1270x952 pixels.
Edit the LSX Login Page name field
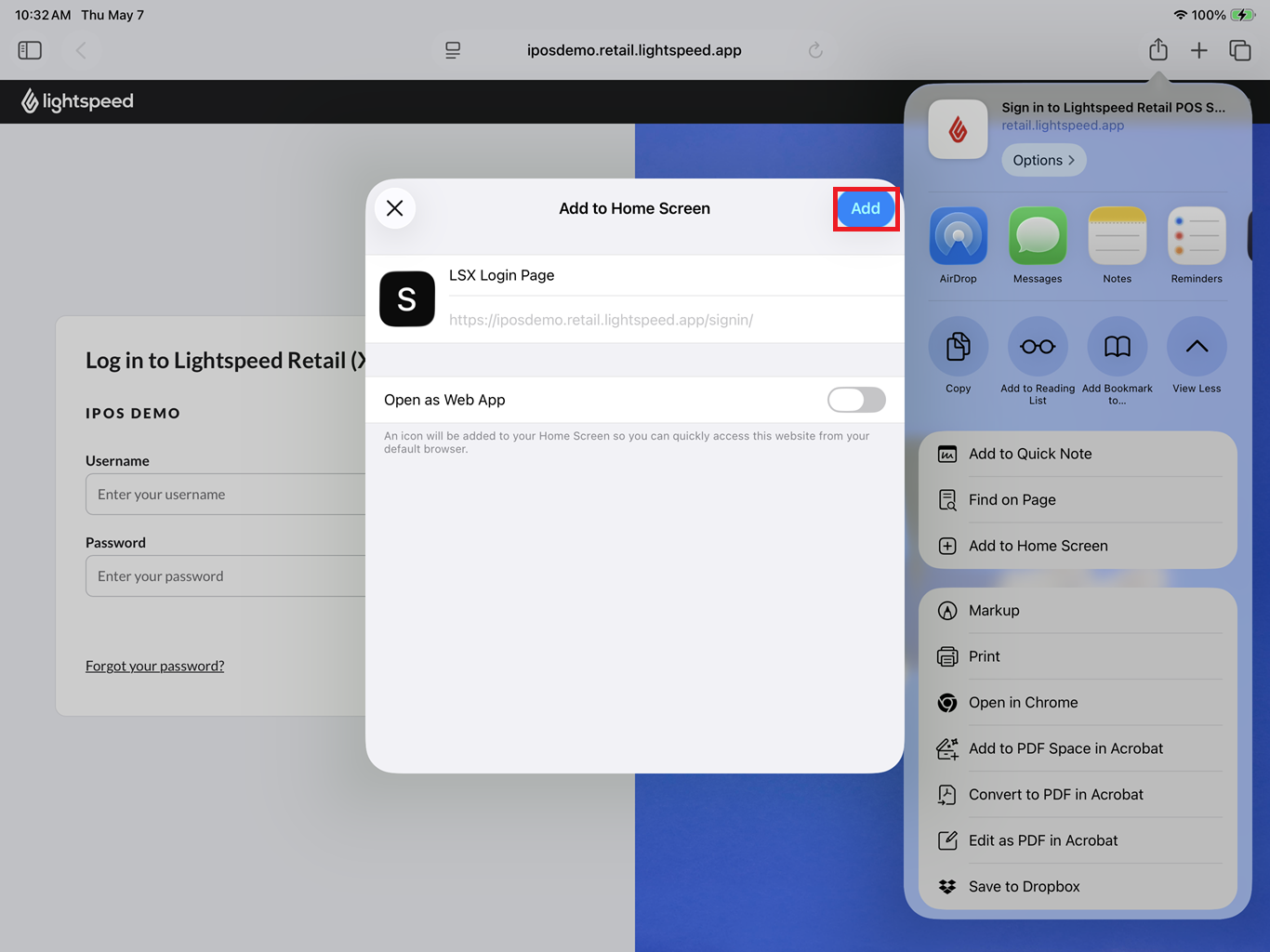tap(674, 275)
